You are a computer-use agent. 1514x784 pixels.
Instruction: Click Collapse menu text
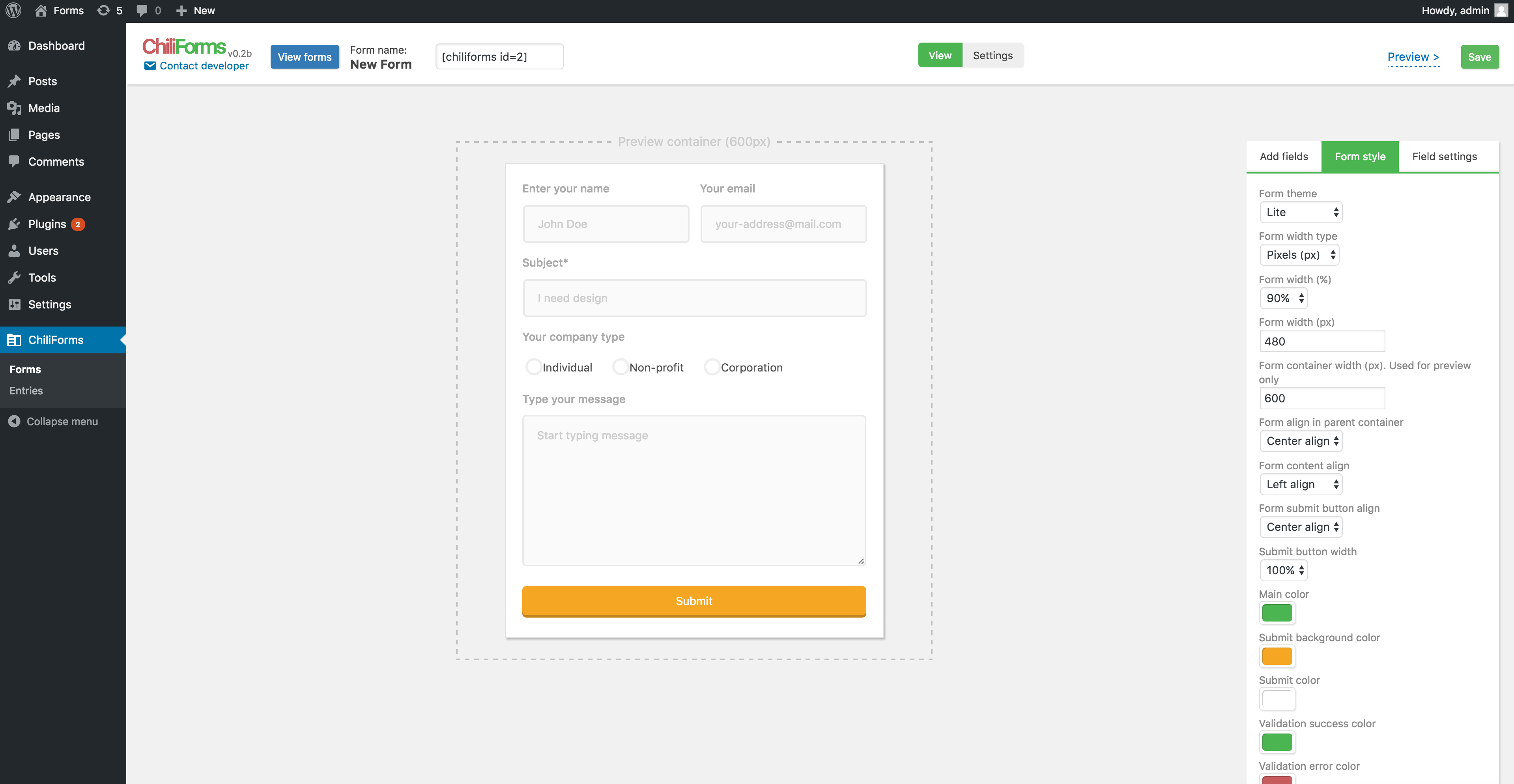point(62,422)
